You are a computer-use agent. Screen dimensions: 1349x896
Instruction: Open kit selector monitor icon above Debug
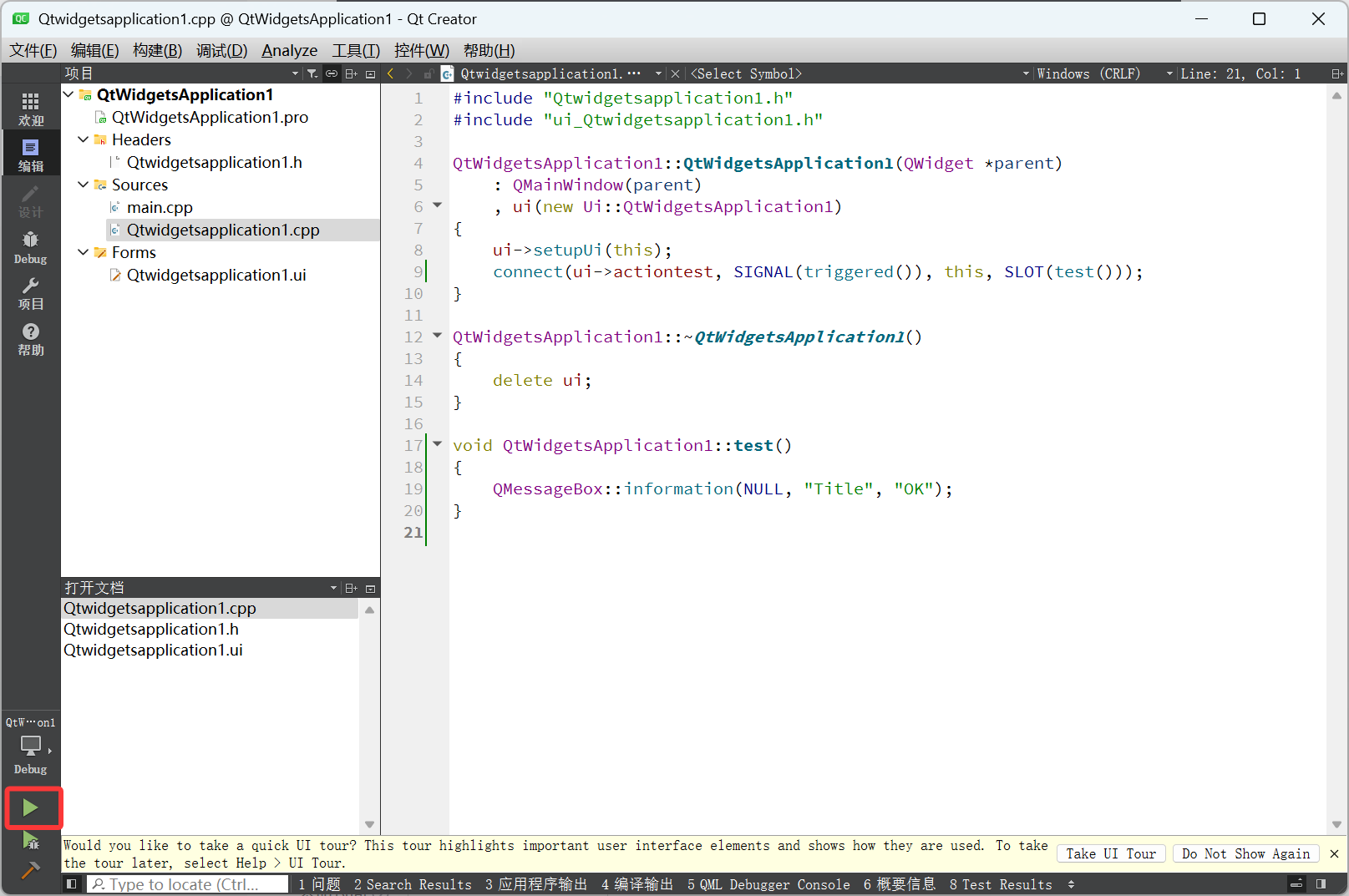pos(31,745)
